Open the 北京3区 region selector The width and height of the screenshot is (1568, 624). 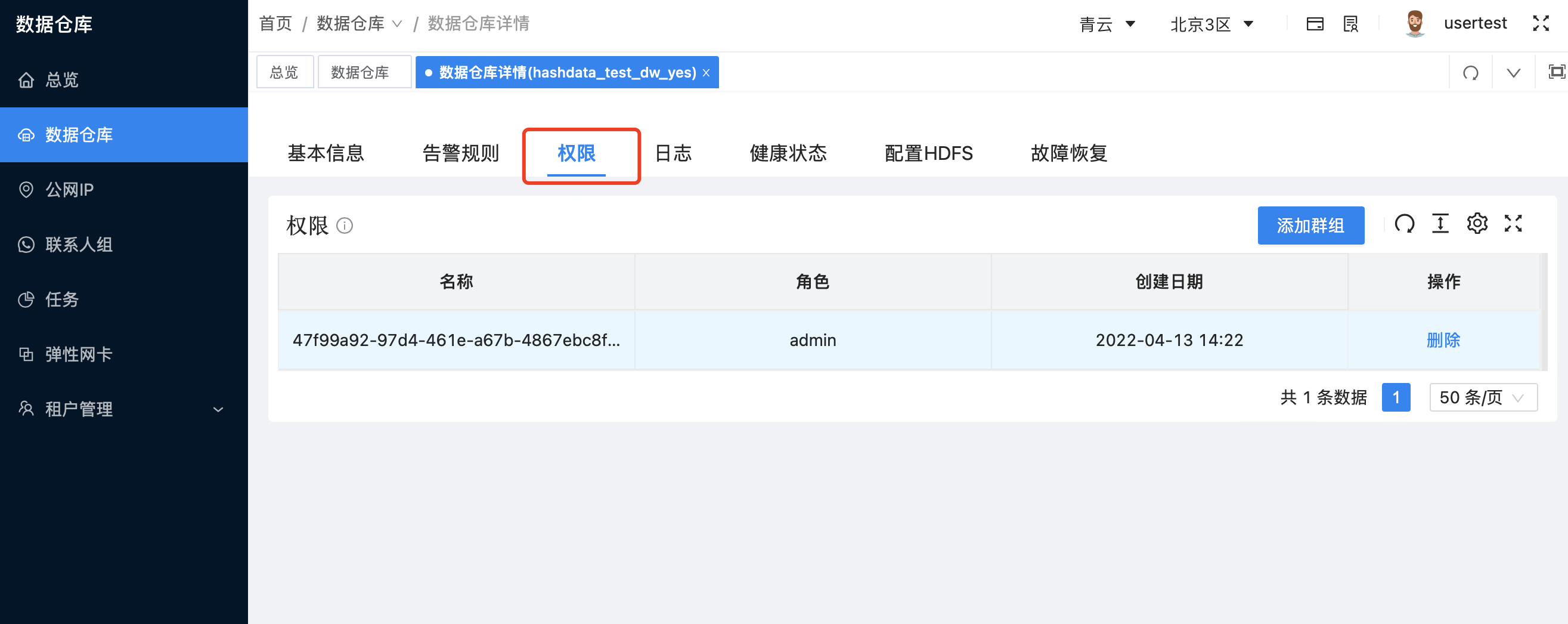click(x=1212, y=24)
